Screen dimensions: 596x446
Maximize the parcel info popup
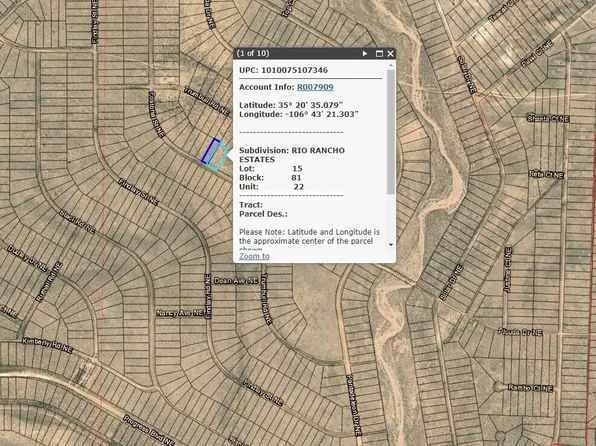379,54
